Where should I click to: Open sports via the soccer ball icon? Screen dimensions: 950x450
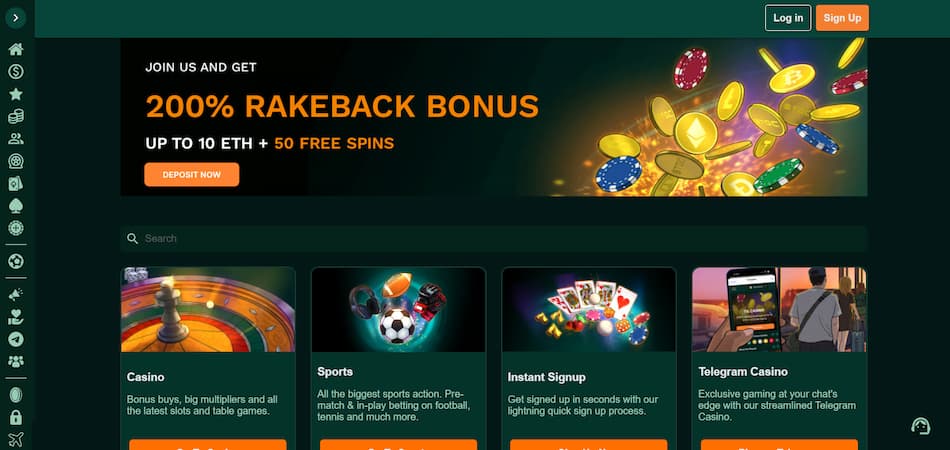coord(16,262)
